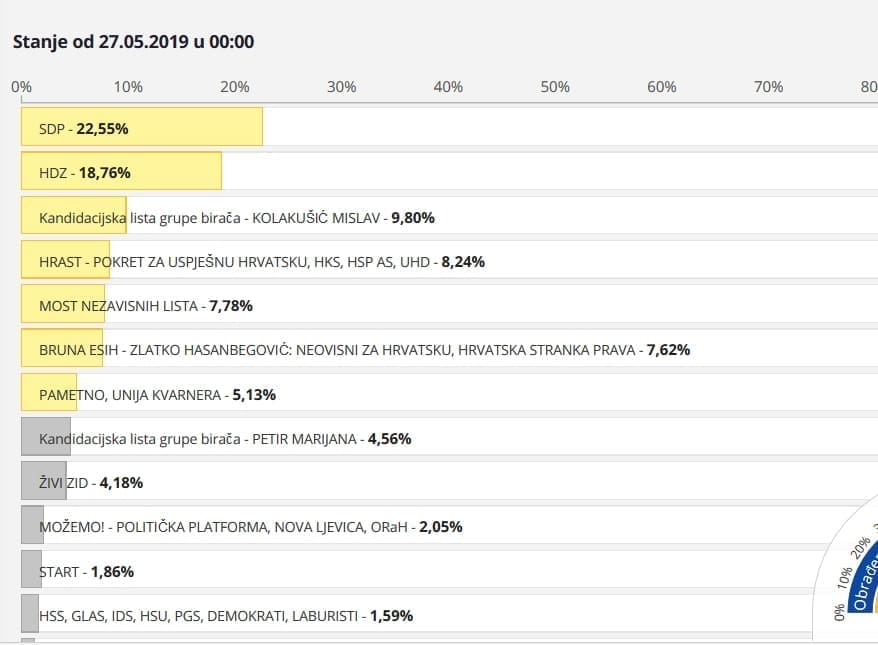The image size is (878, 645).
Task: Click the 0% axis label
Action: (x=21, y=87)
